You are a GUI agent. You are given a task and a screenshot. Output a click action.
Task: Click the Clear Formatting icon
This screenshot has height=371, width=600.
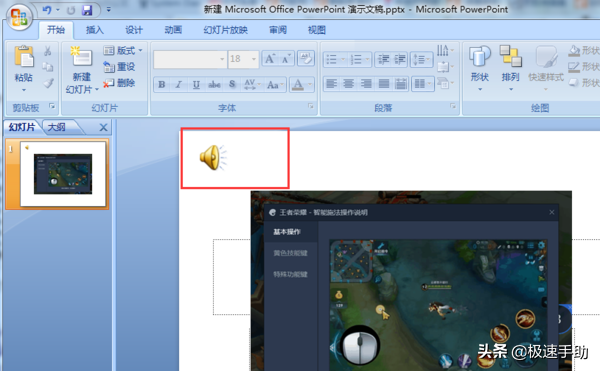[x=306, y=59]
